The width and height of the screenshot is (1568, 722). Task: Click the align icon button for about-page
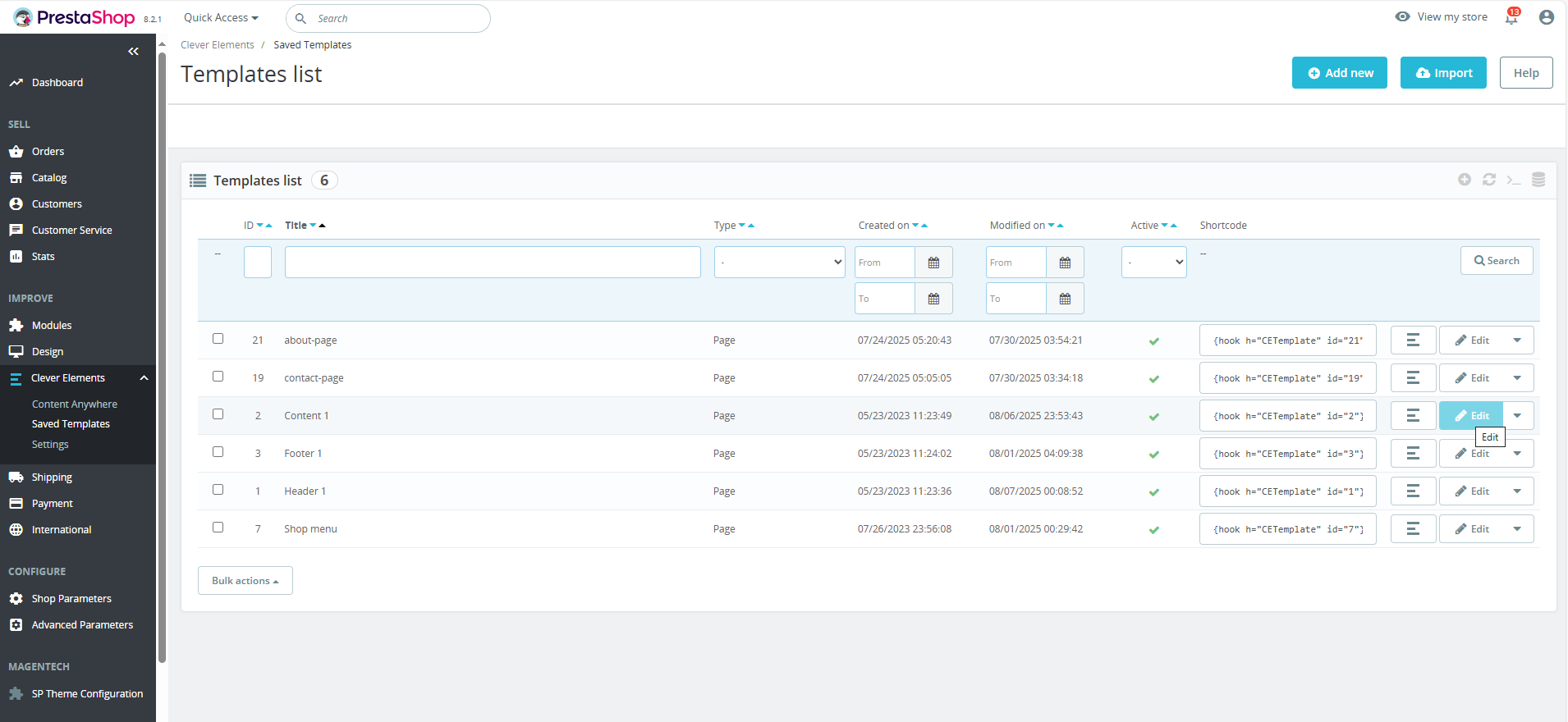point(1413,340)
